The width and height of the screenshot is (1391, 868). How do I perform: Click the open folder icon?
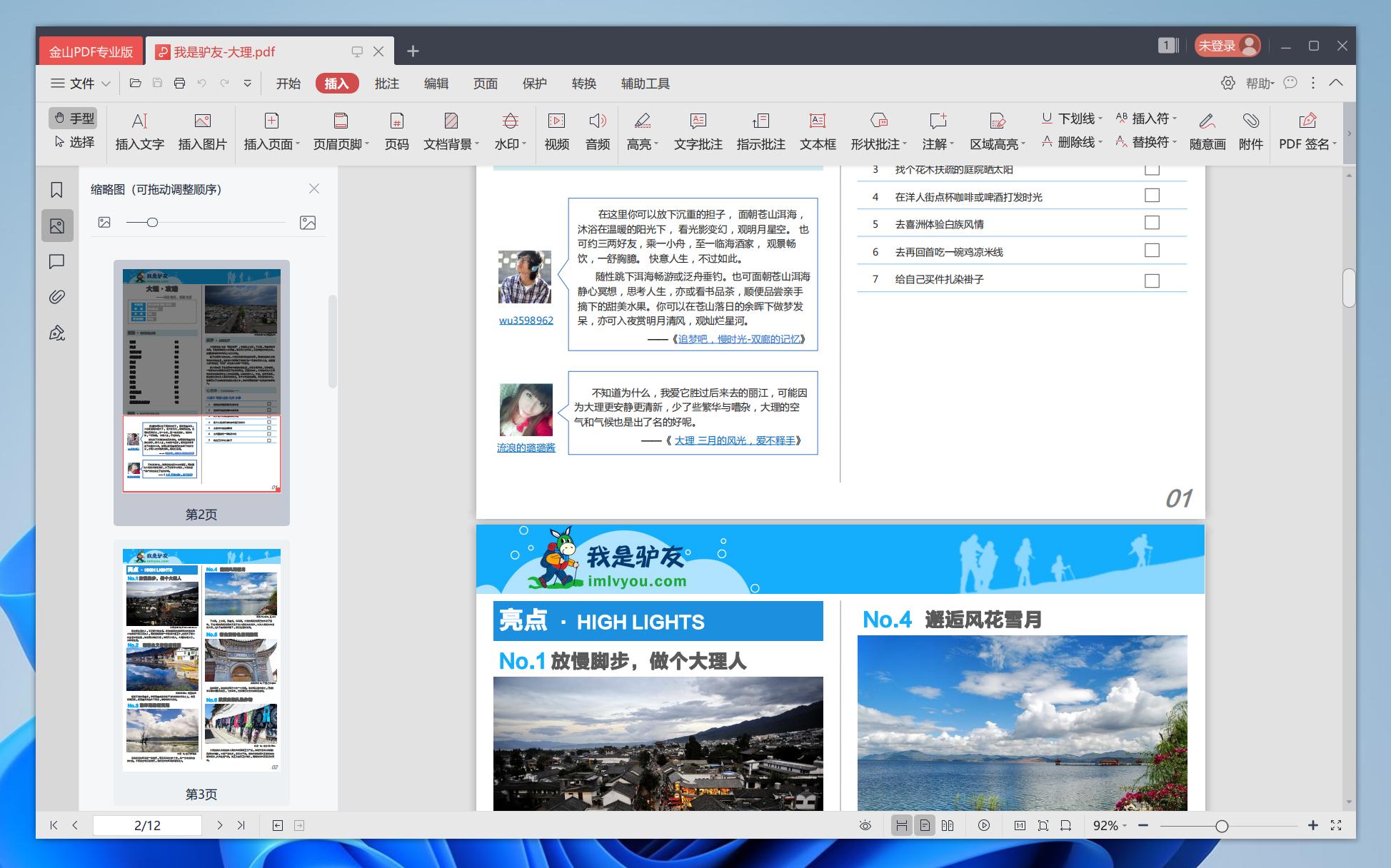(x=135, y=84)
